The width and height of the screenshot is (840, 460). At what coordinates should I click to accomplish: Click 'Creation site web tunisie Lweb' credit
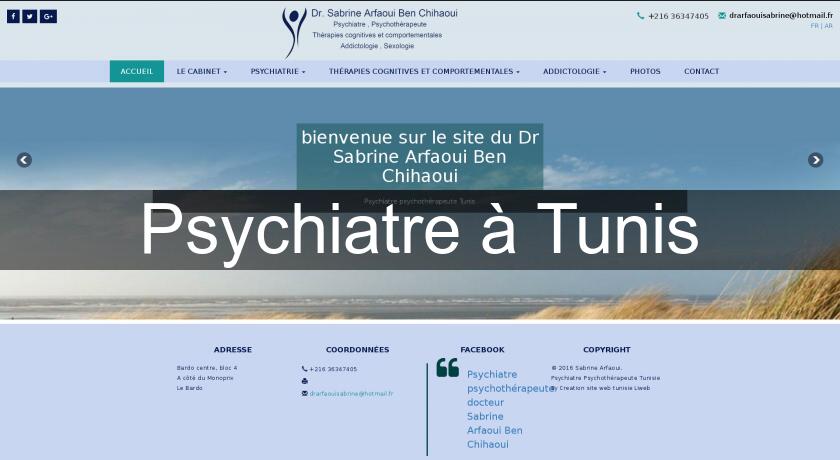604,388
